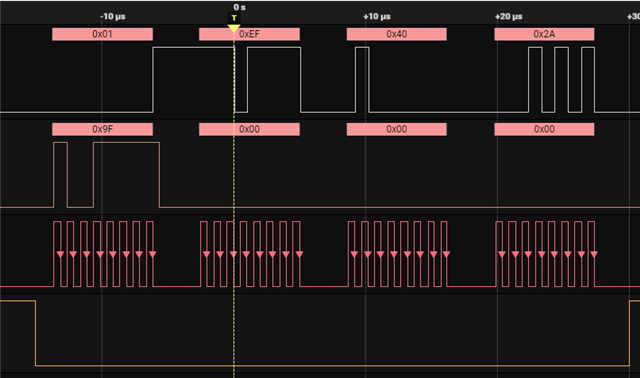640x378 pixels.
Task: Click first clock edge arrow of first burst
Action: coord(60,255)
